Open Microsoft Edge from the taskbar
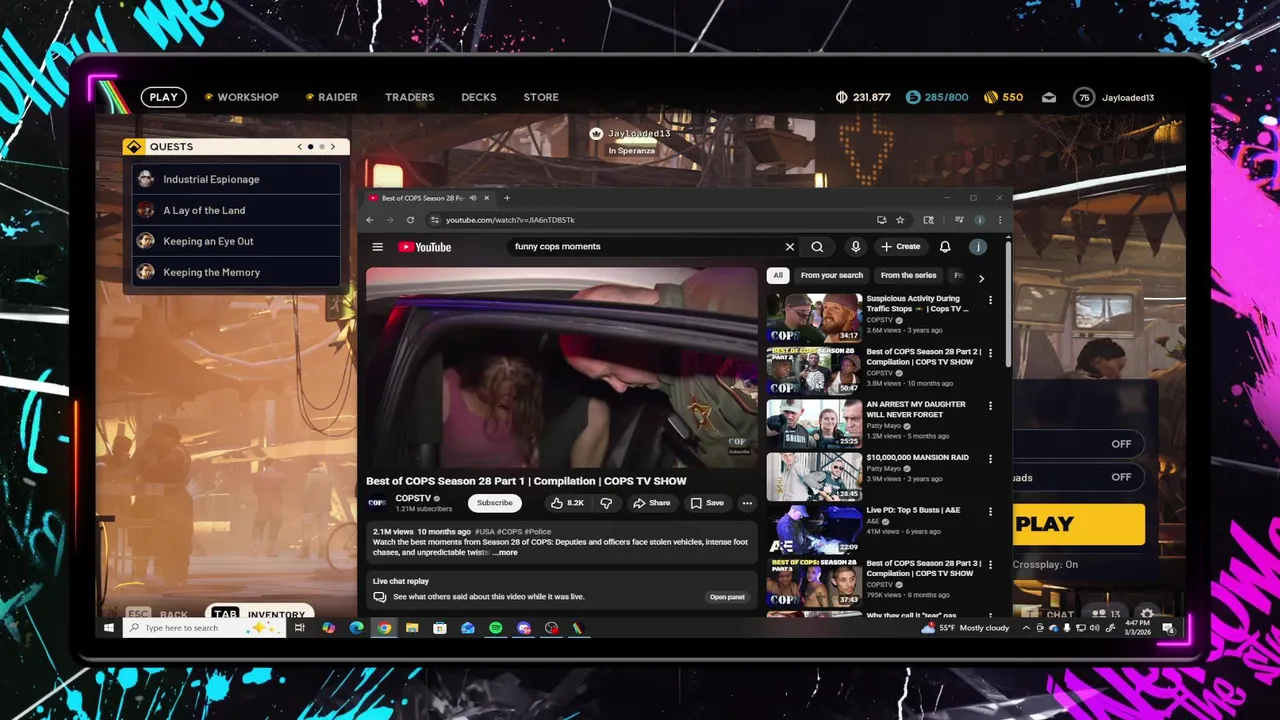 (x=356, y=628)
